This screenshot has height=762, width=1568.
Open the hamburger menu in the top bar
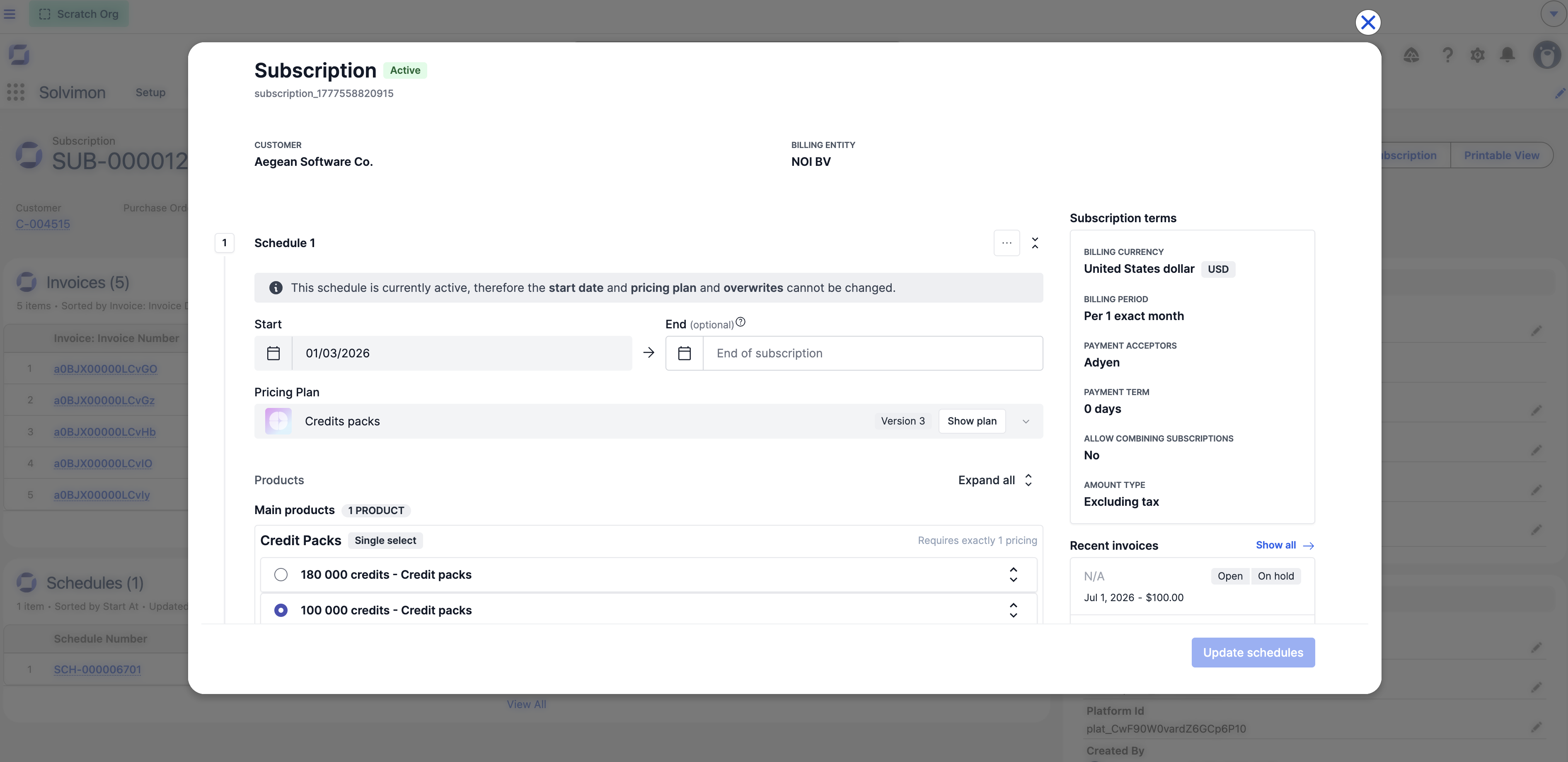pyautogui.click(x=10, y=13)
